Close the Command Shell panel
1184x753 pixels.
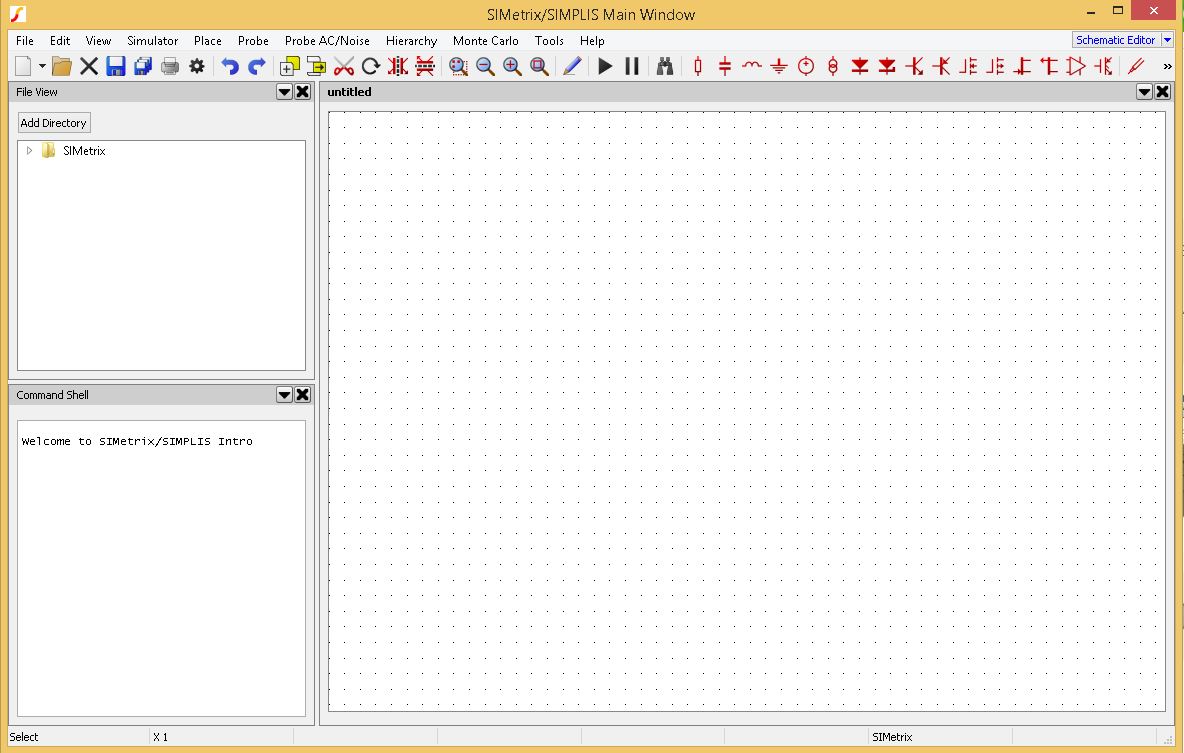[x=303, y=395]
